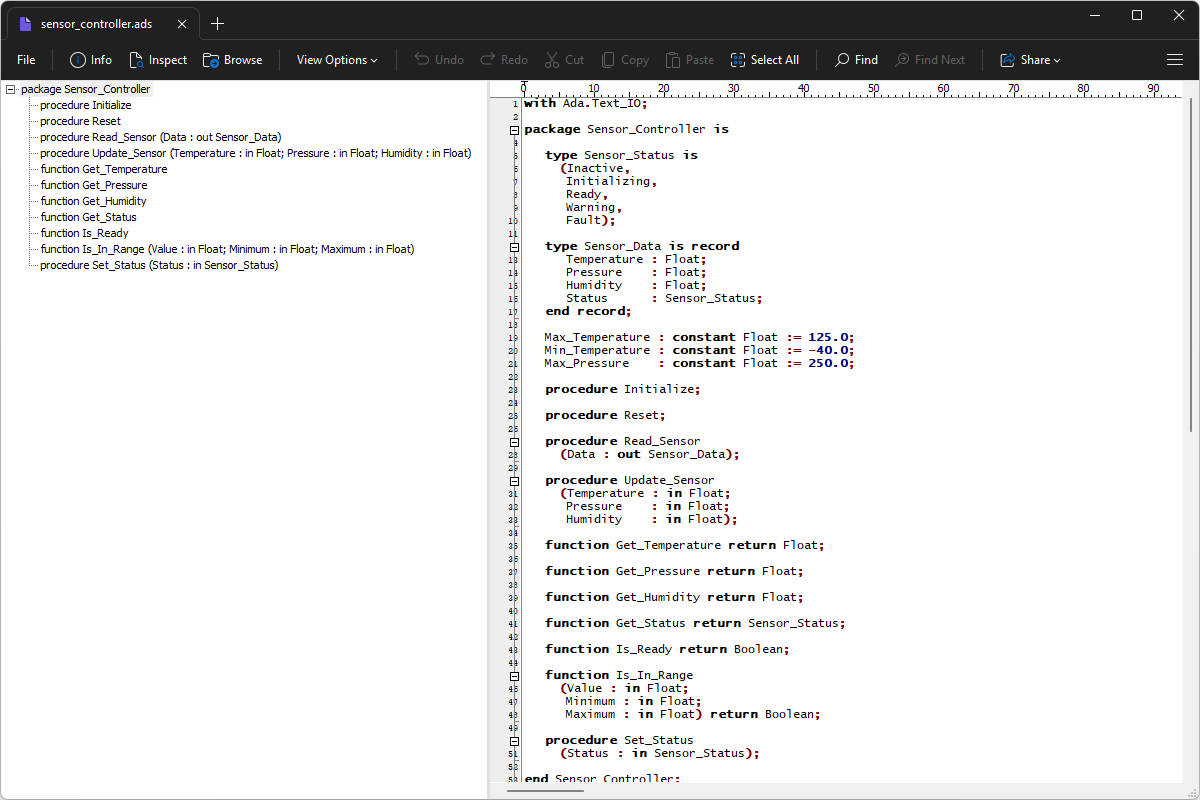Click the vertical scrollbar in code editor
The height and width of the screenshot is (800, 1200).
click(x=1190, y=265)
